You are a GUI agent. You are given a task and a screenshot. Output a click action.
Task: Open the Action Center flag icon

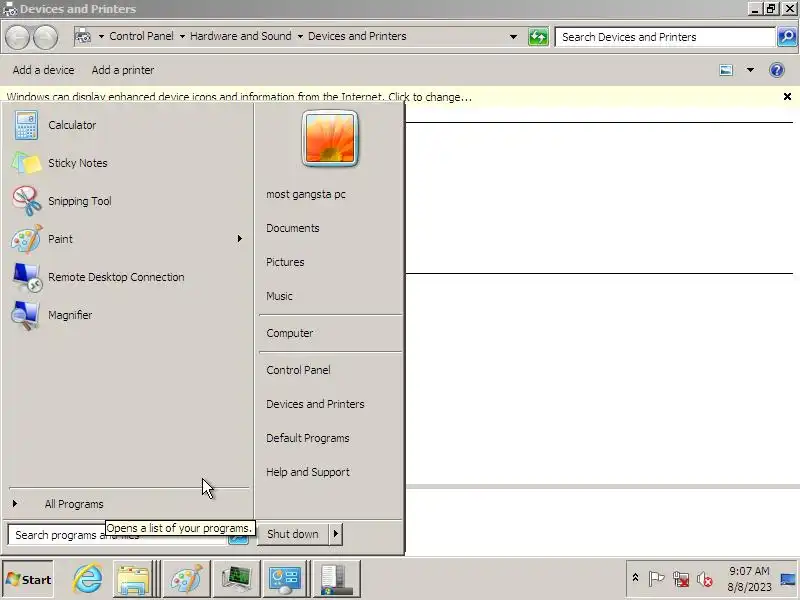tap(656, 579)
